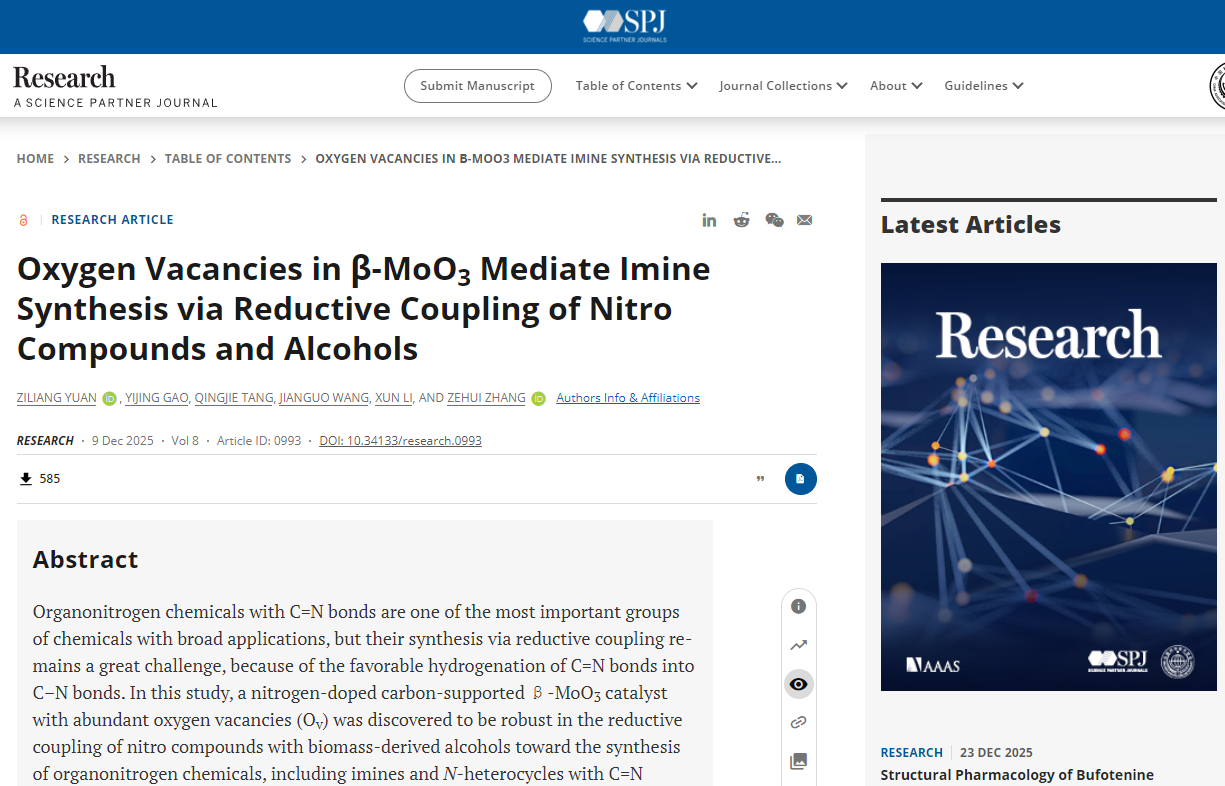
Task: Go to HOME in breadcrumb
Action: click(35, 159)
